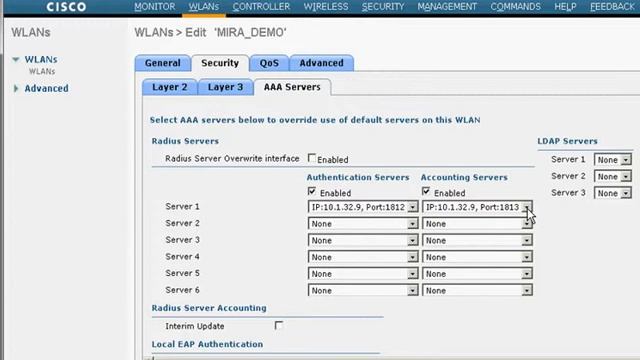The width and height of the screenshot is (640, 360).
Task: Open the COMMANDS menu
Action: [516, 7]
